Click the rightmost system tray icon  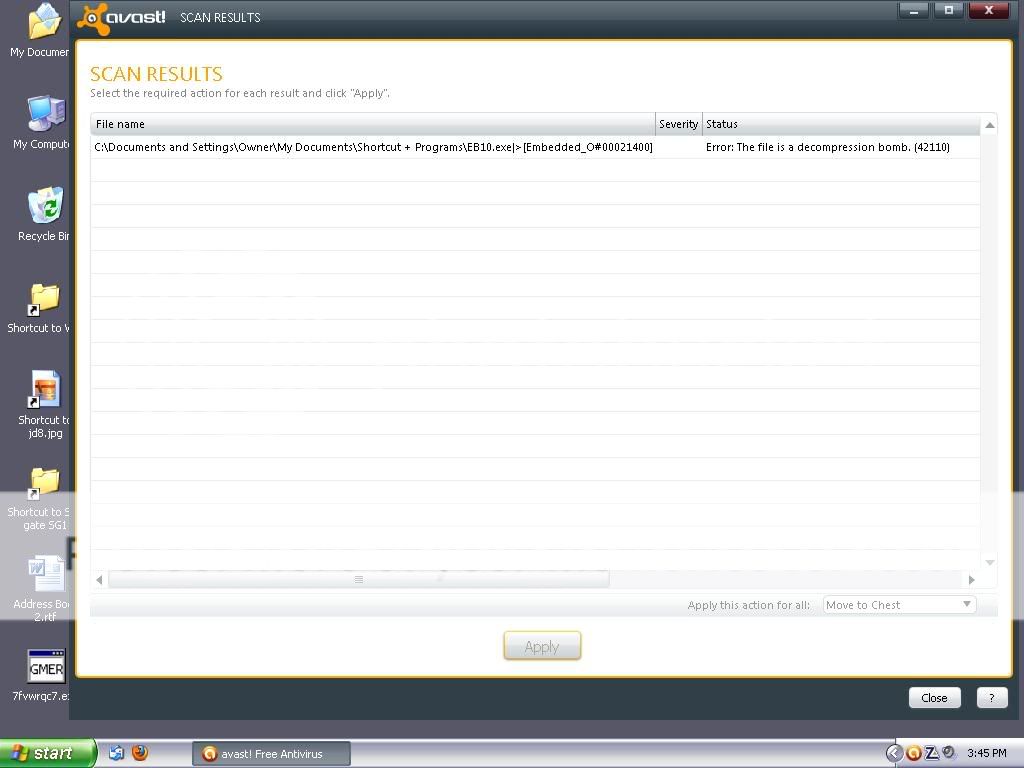click(949, 752)
